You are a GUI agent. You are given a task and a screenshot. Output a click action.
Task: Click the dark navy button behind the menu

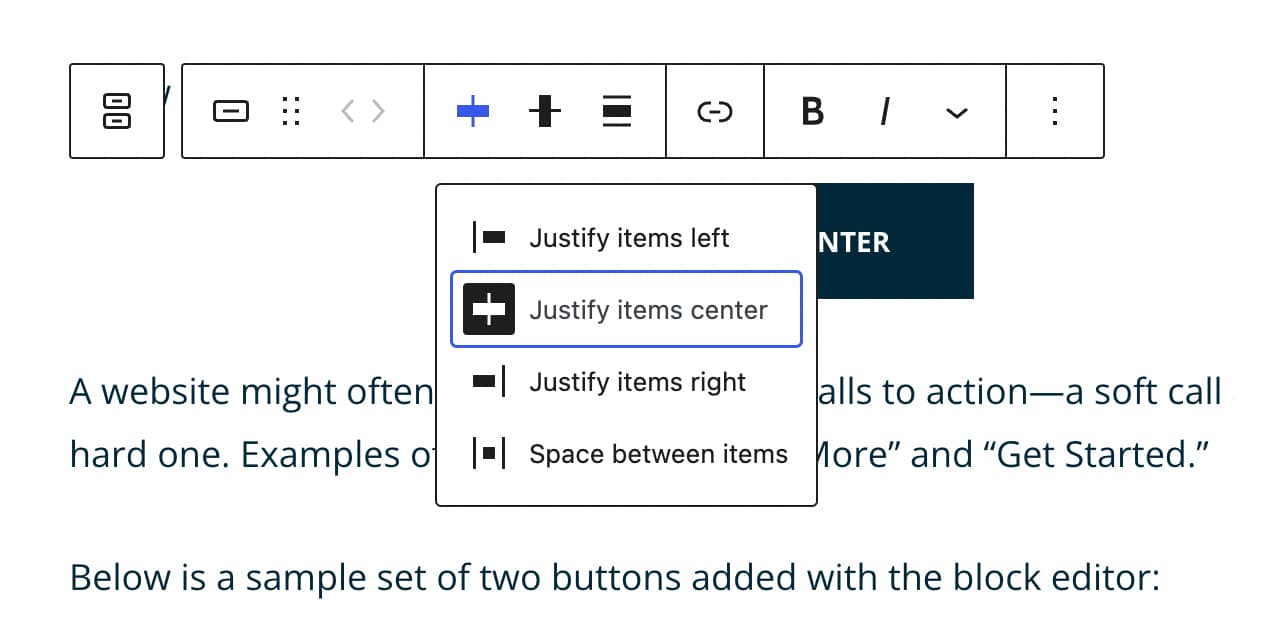point(895,241)
